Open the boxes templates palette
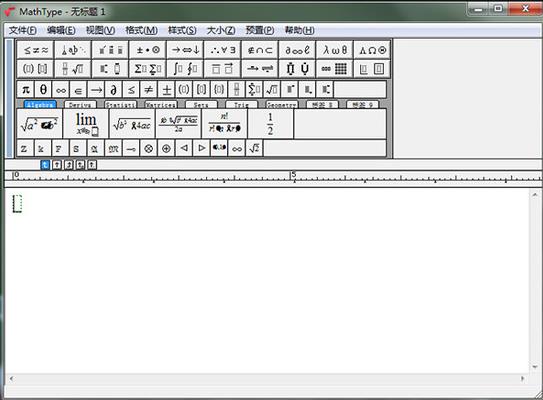This screenshot has height=400, width=543. pos(372,69)
